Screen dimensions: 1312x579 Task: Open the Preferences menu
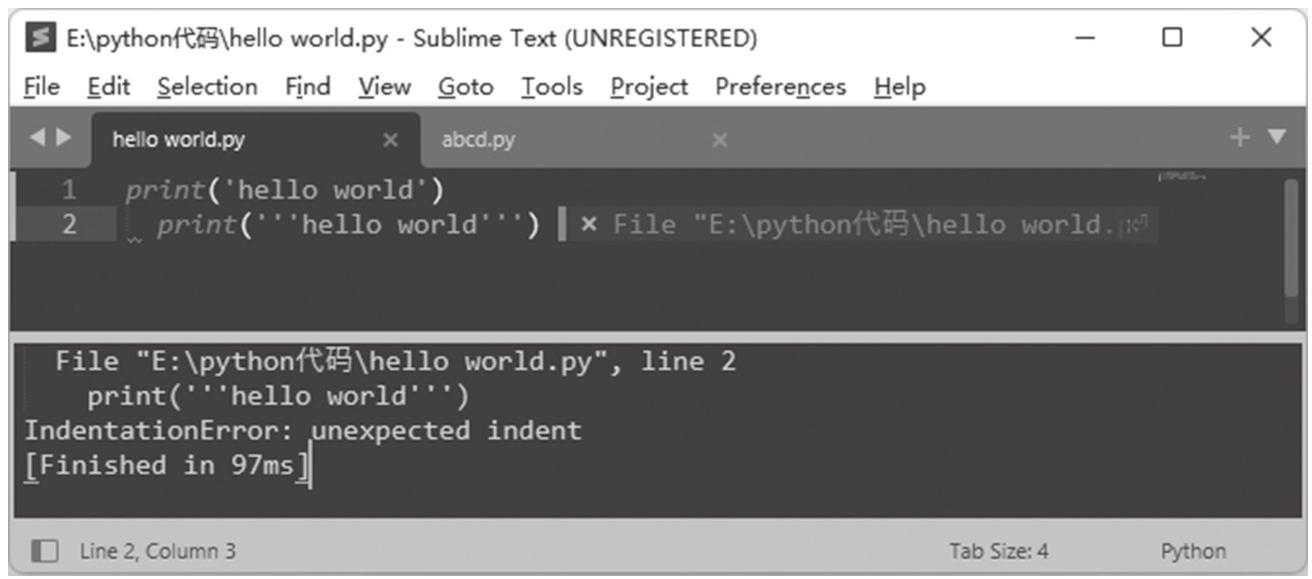tap(780, 87)
